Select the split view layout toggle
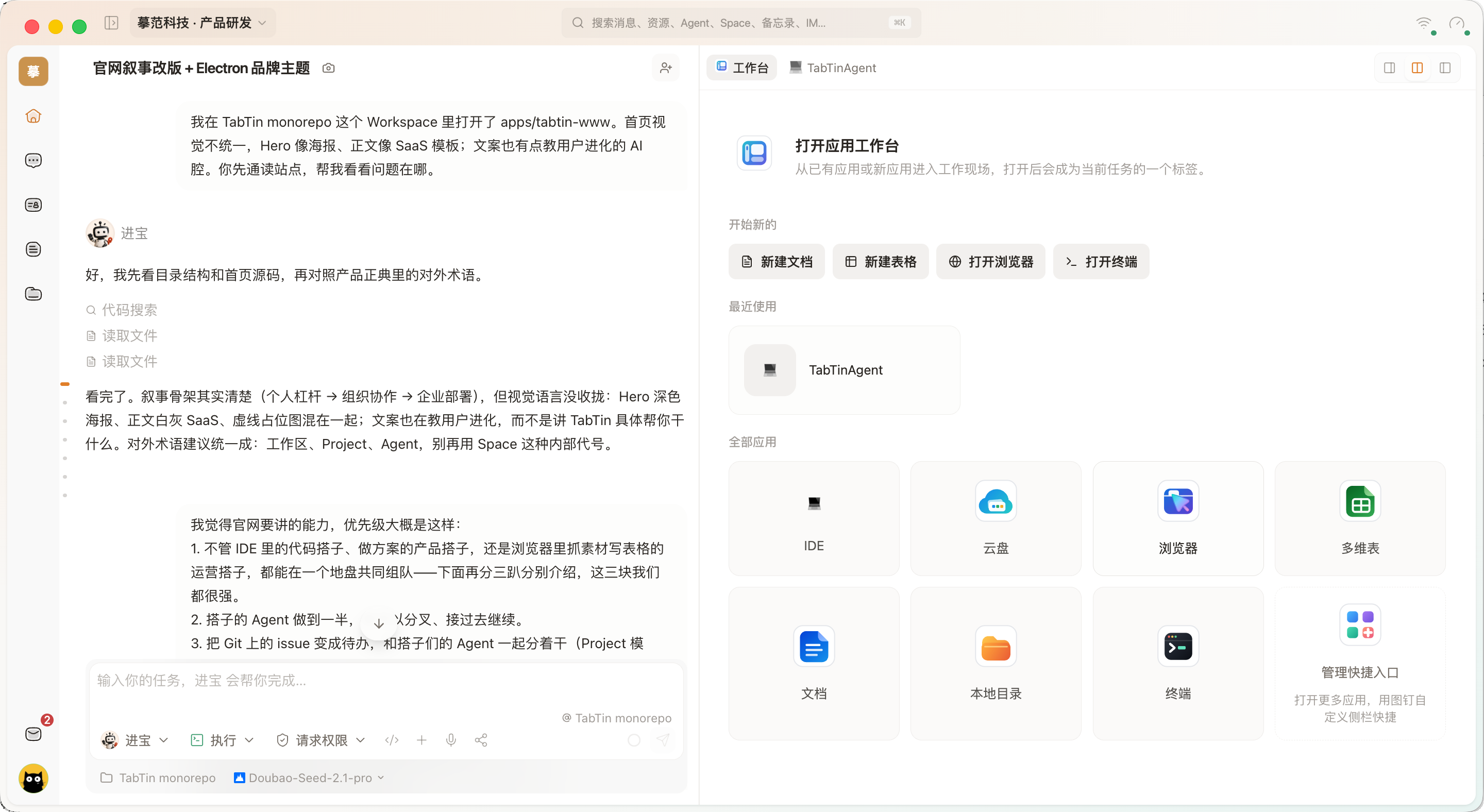The height and width of the screenshot is (812, 1484). 1417,68
